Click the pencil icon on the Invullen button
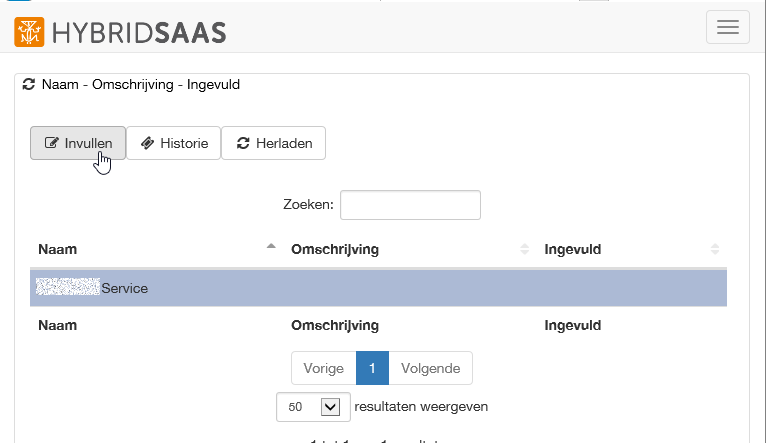767x443 pixels. (53, 144)
